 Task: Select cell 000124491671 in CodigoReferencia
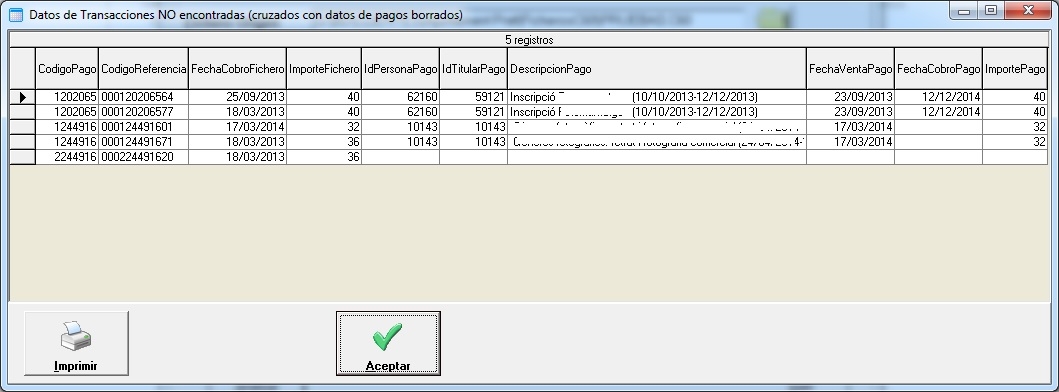[x=143, y=142]
